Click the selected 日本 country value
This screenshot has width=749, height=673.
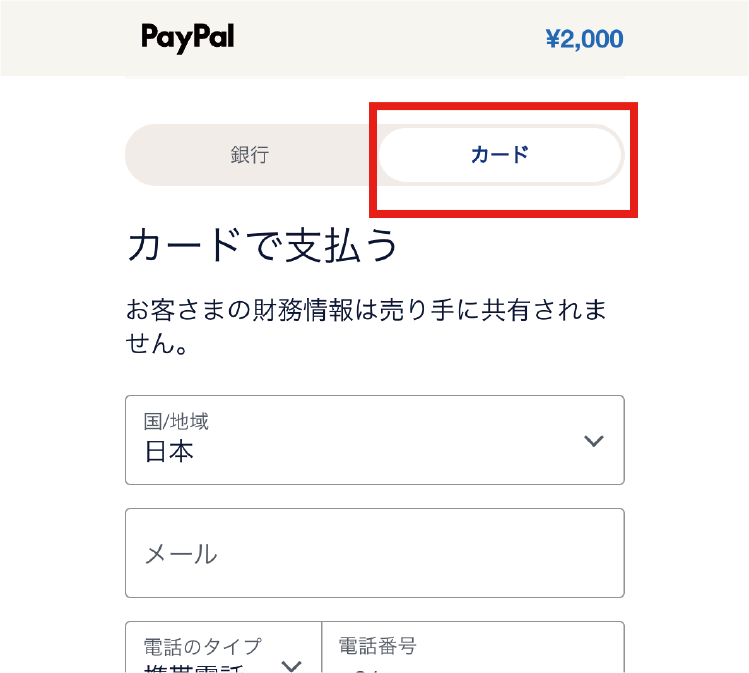click(169, 452)
